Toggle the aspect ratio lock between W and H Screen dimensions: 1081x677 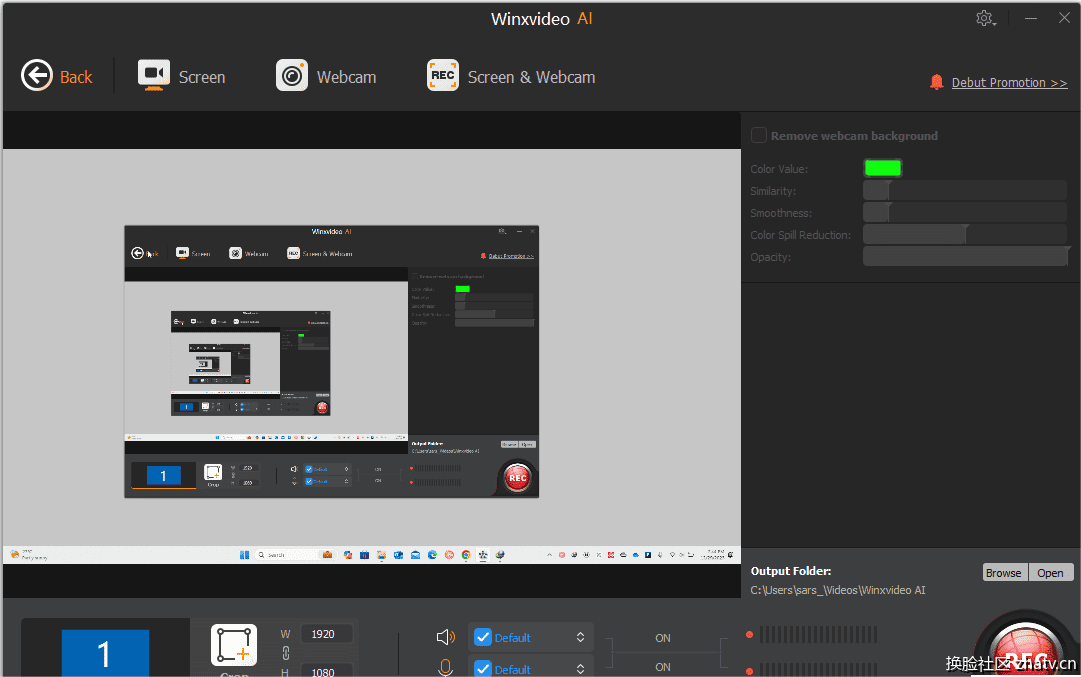285,653
